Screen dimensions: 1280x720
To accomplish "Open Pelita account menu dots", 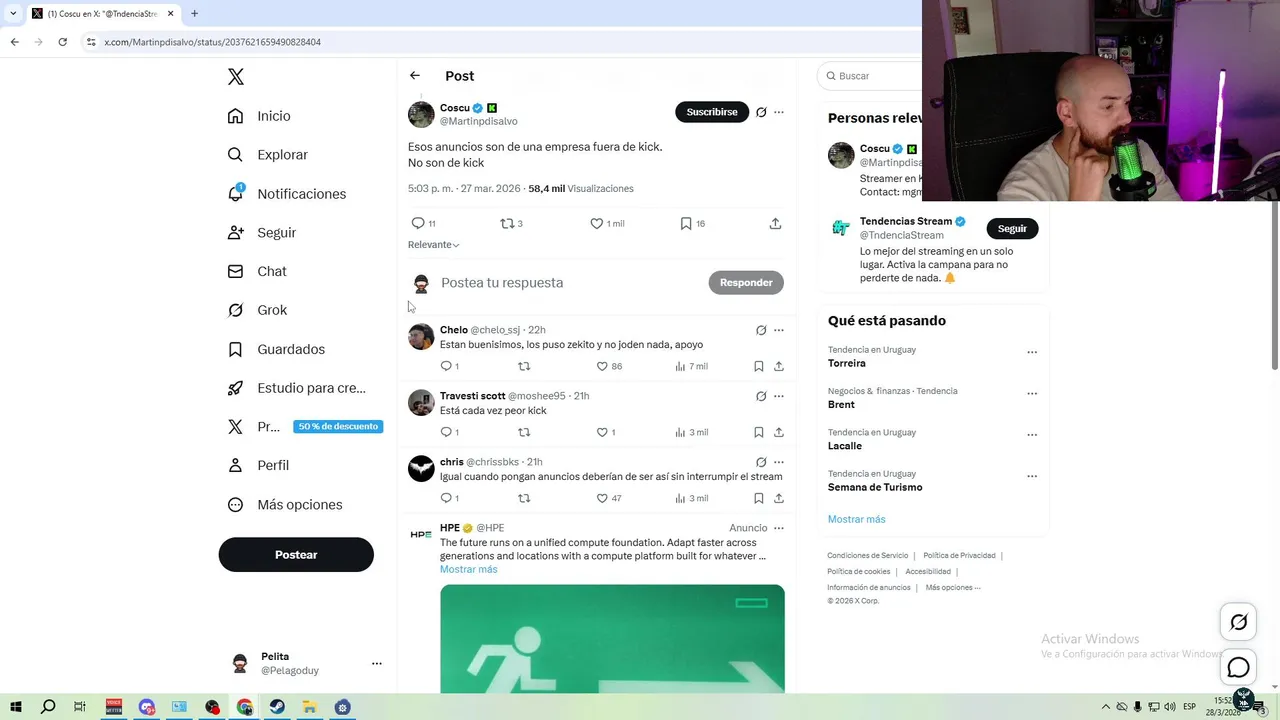I will tap(377, 663).
